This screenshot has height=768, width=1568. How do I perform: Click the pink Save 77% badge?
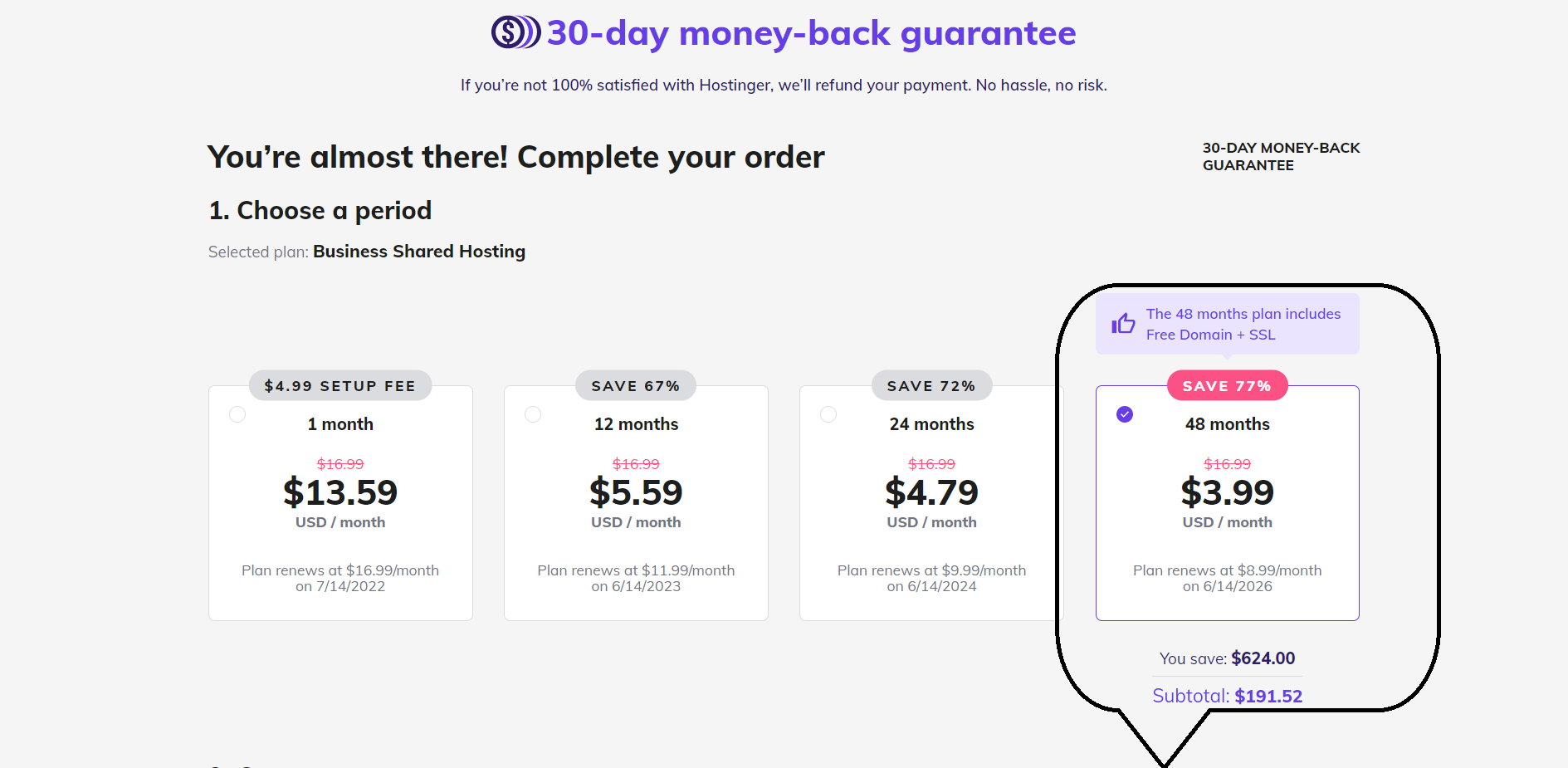(1227, 386)
